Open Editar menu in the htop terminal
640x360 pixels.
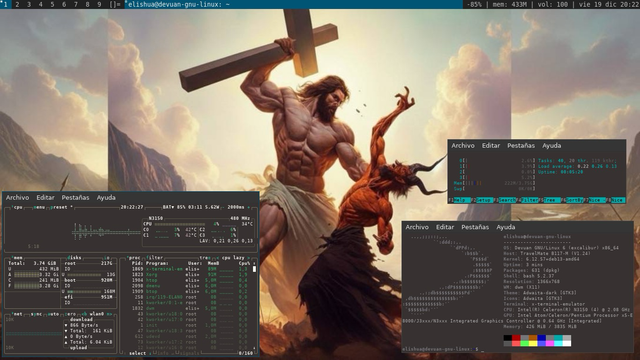pyautogui.click(x=491, y=146)
